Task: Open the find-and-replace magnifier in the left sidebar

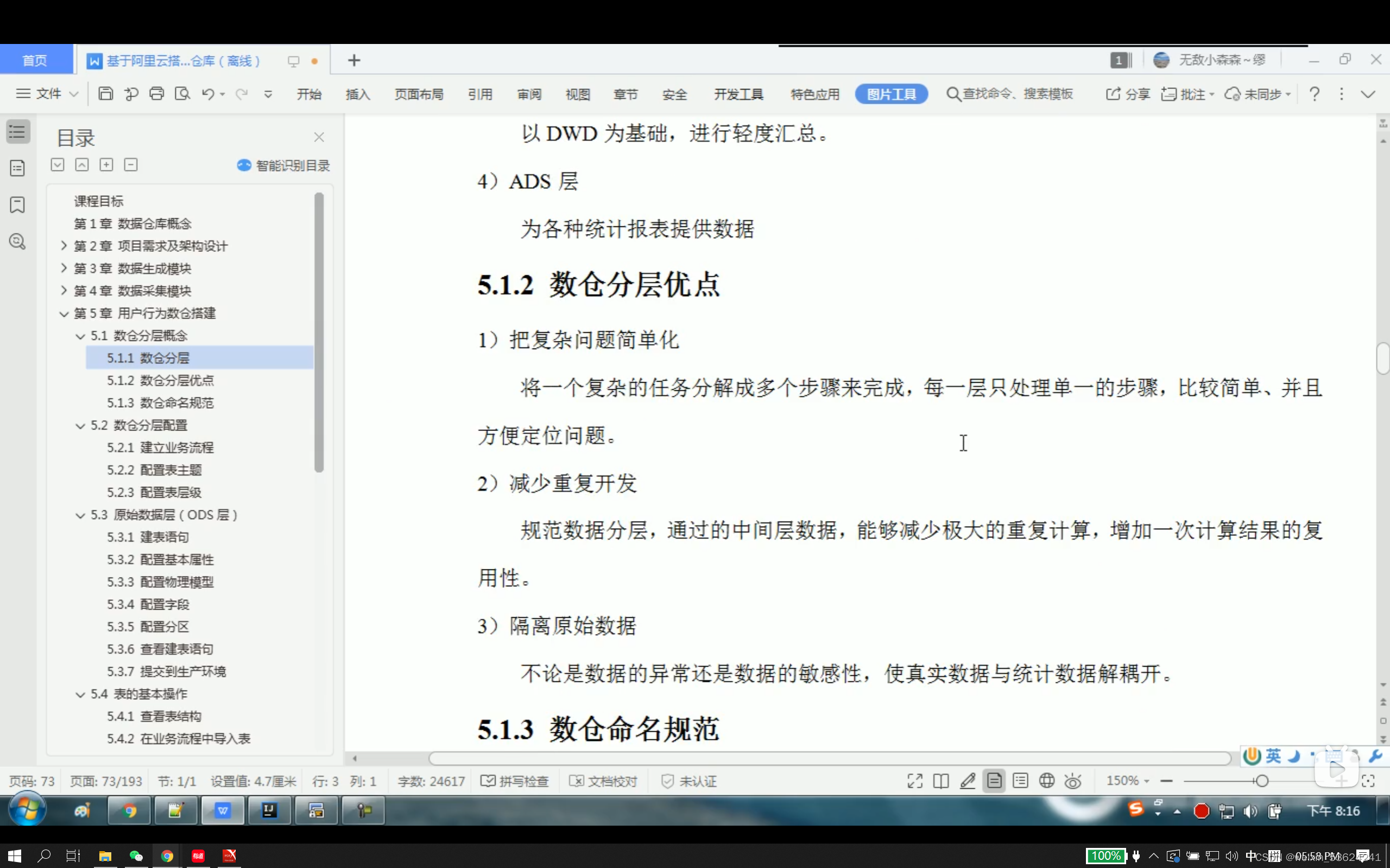Action: [x=17, y=242]
